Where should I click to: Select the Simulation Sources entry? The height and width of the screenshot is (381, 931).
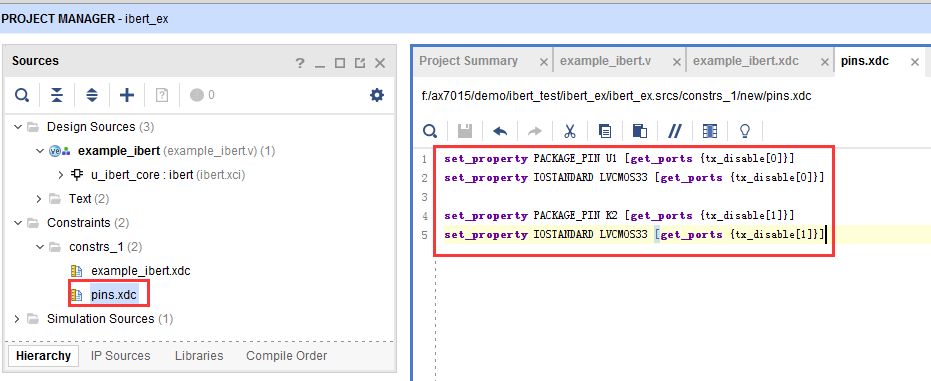coord(110,319)
